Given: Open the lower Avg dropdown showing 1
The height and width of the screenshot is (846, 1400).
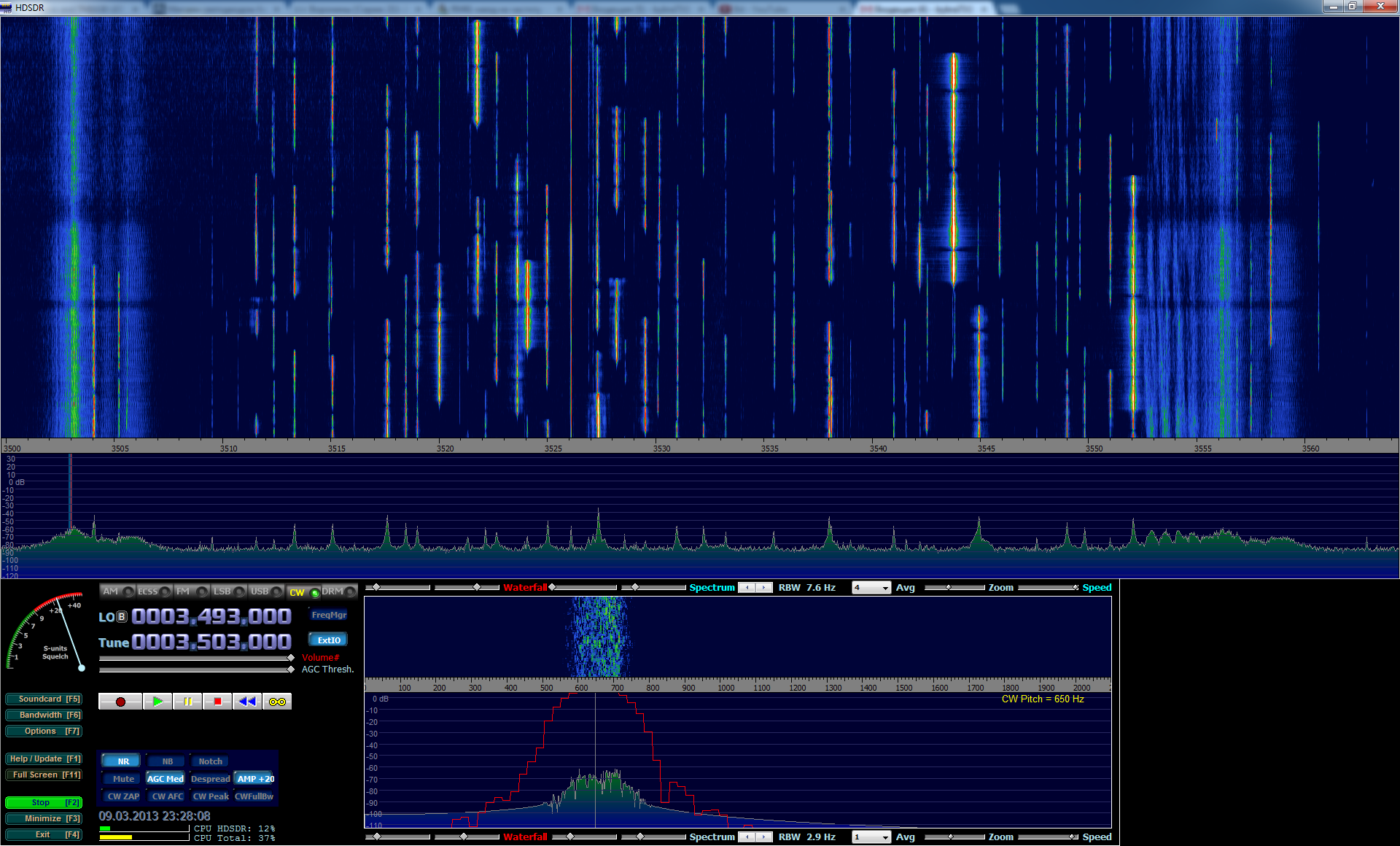Looking at the screenshot, I should [x=871, y=837].
